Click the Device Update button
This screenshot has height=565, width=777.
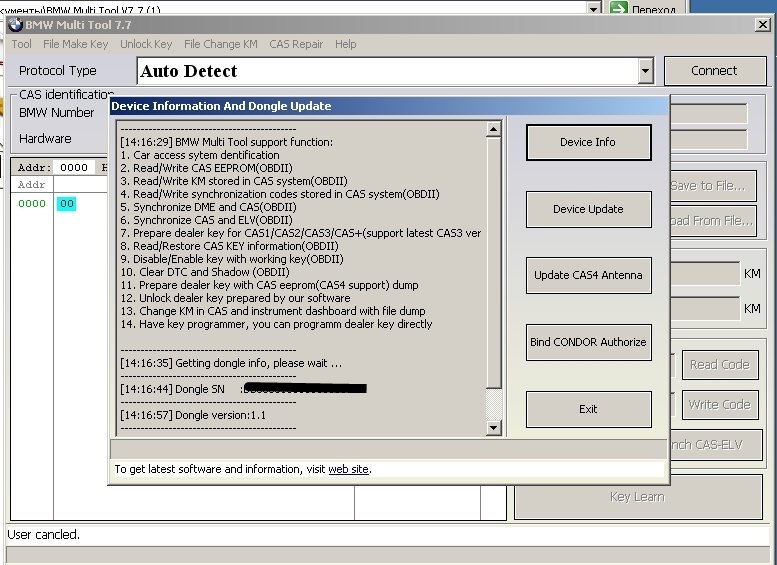(x=588, y=209)
